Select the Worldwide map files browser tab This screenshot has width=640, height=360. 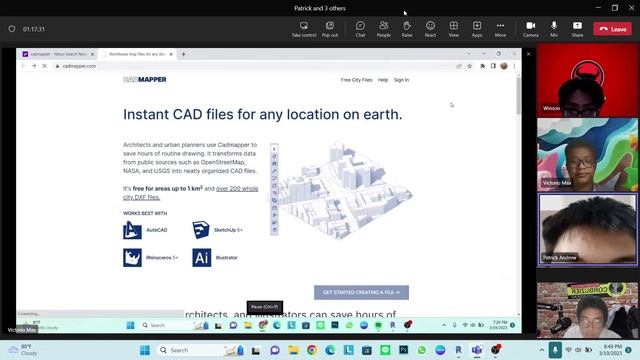pyautogui.click(x=138, y=54)
